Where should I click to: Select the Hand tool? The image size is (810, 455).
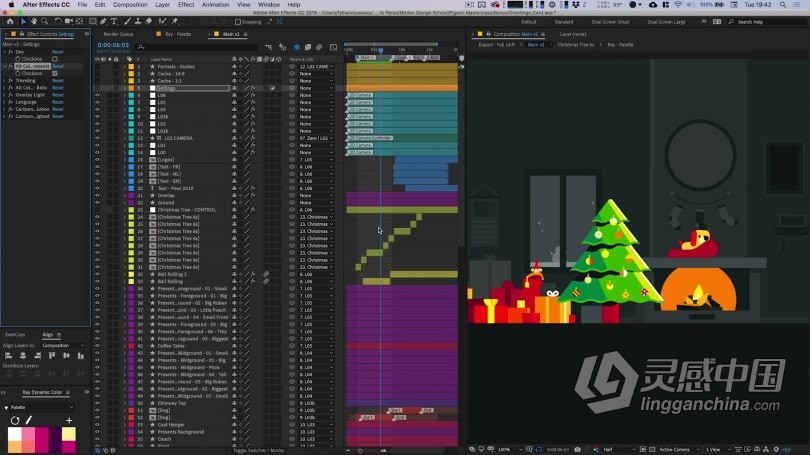pos(34,22)
